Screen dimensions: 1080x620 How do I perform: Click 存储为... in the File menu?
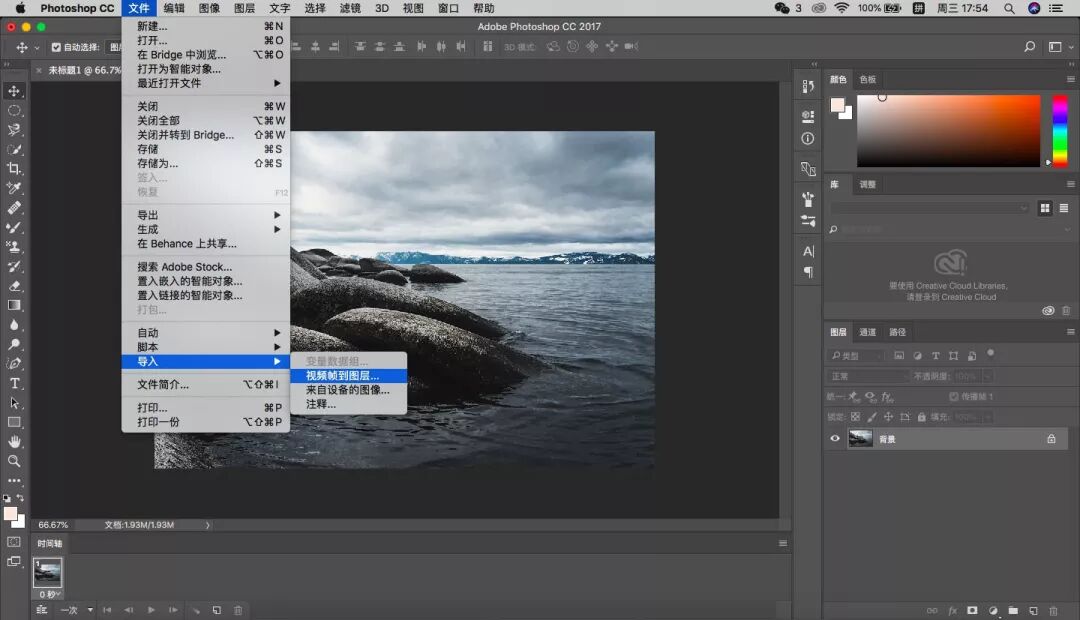158,163
